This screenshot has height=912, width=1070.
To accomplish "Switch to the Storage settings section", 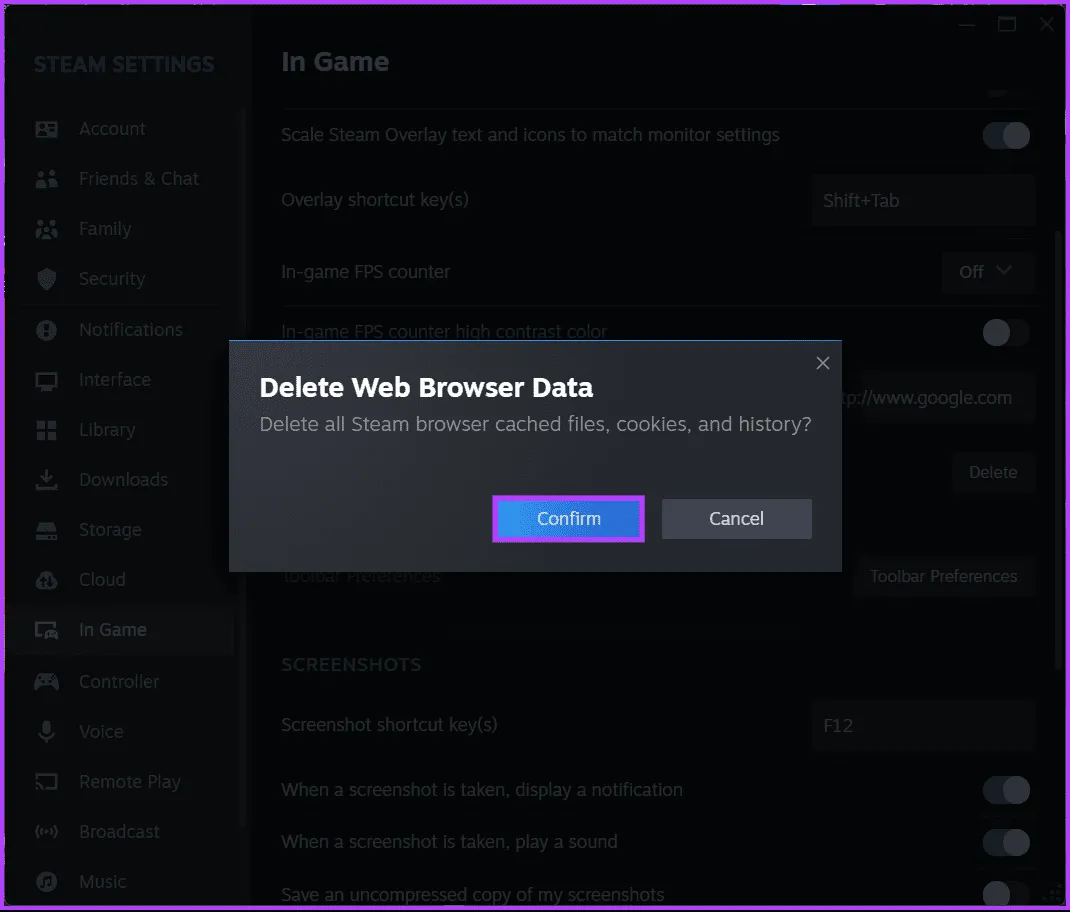I will pyautogui.click(x=109, y=530).
